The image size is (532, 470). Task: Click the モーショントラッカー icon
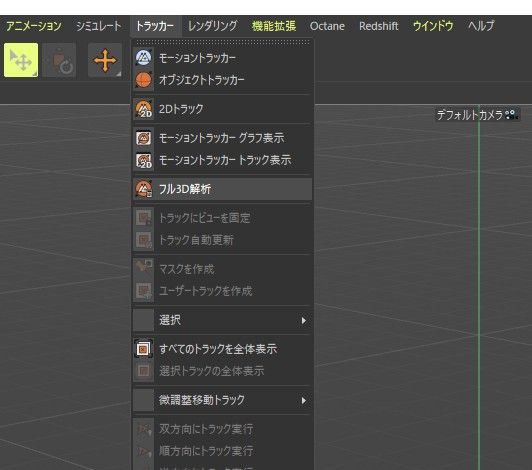(144, 58)
